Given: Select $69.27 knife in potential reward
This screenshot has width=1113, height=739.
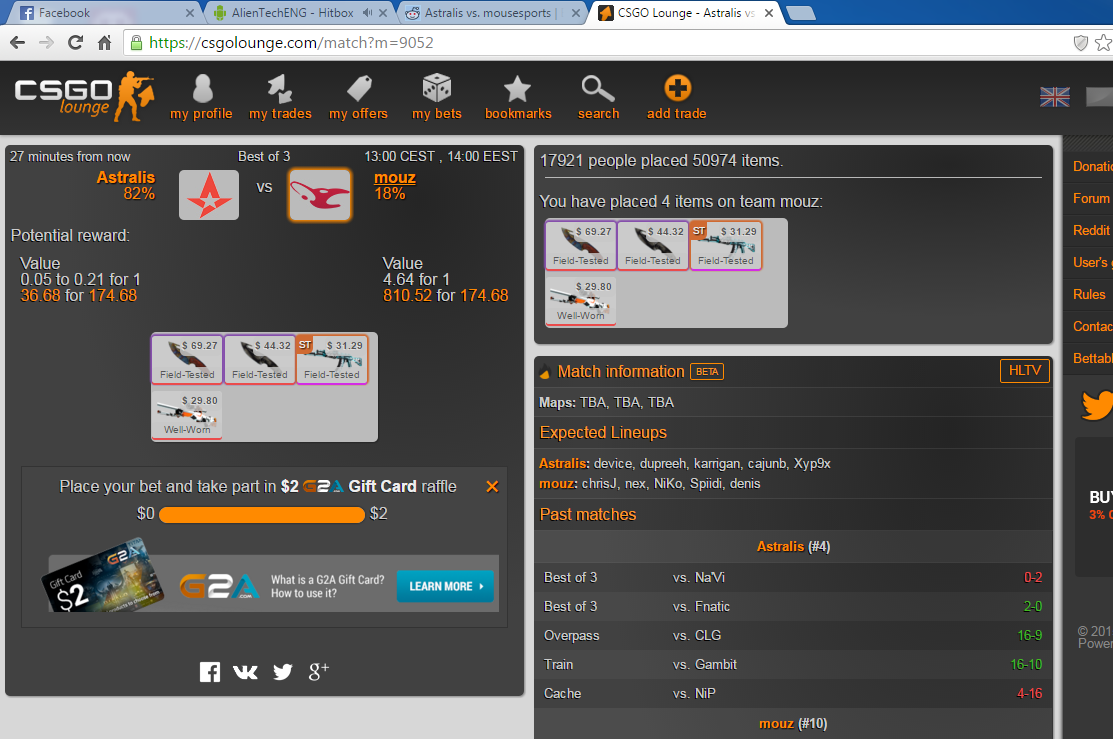Looking at the screenshot, I should pyautogui.click(x=187, y=359).
